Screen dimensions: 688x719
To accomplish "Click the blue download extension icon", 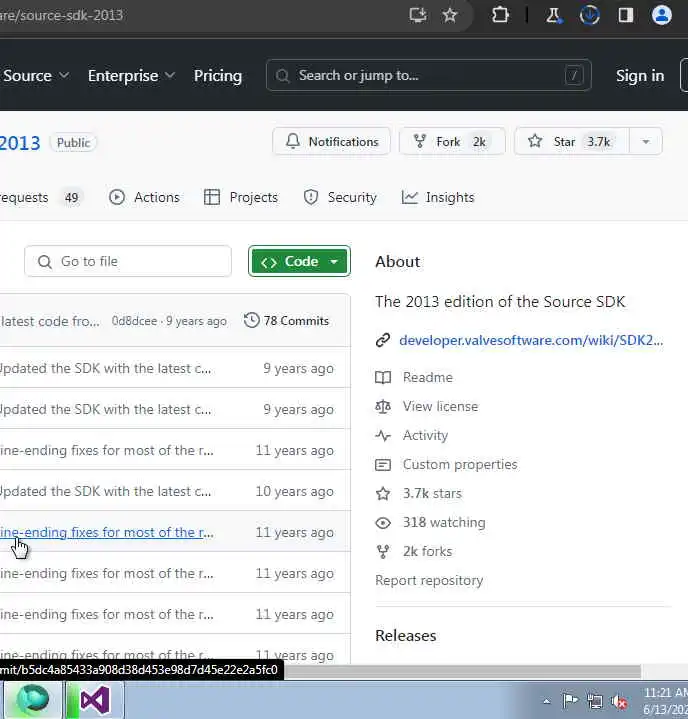I will (x=589, y=15).
